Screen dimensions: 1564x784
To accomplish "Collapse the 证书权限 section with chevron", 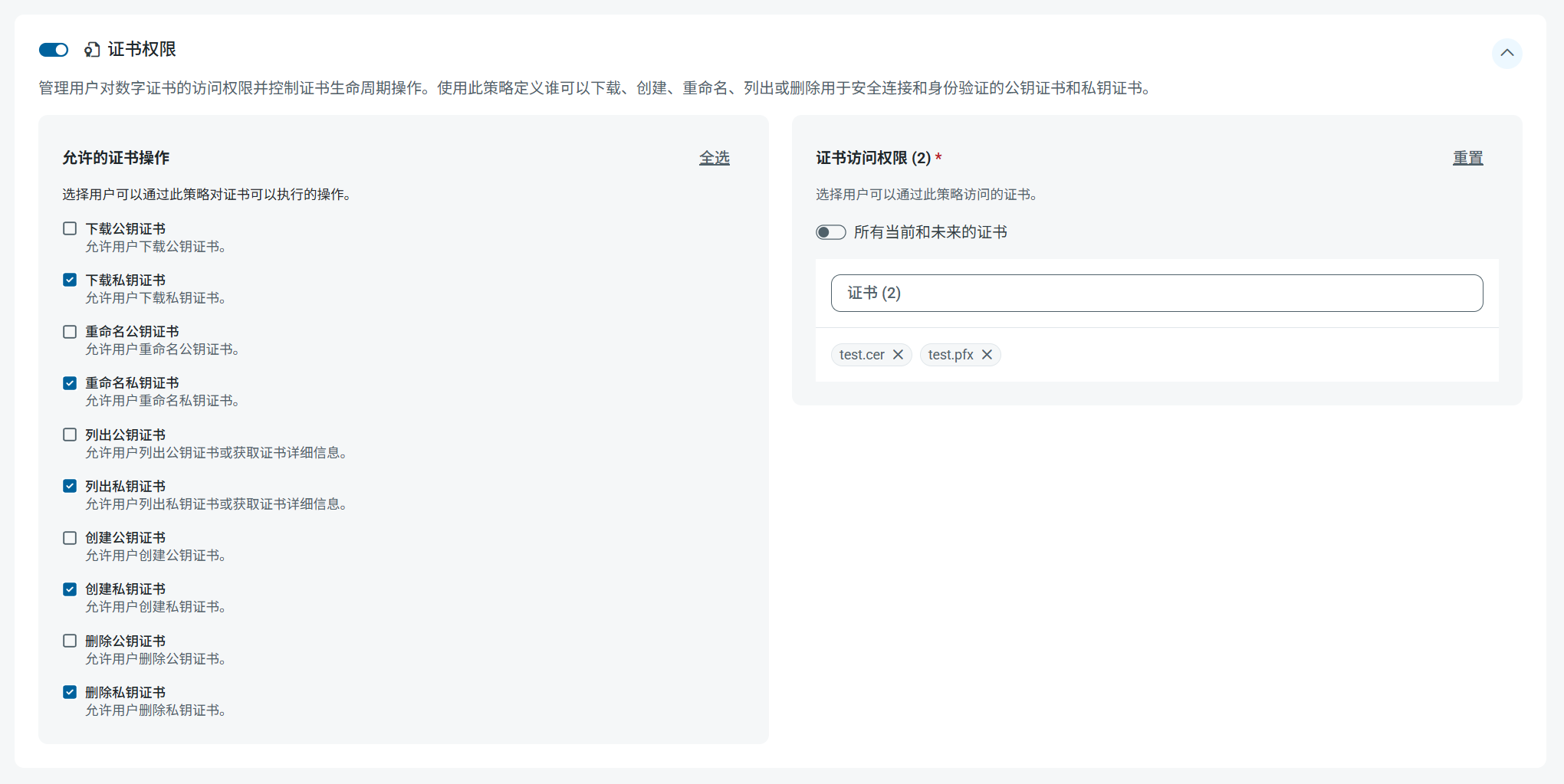I will [1506, 53].
